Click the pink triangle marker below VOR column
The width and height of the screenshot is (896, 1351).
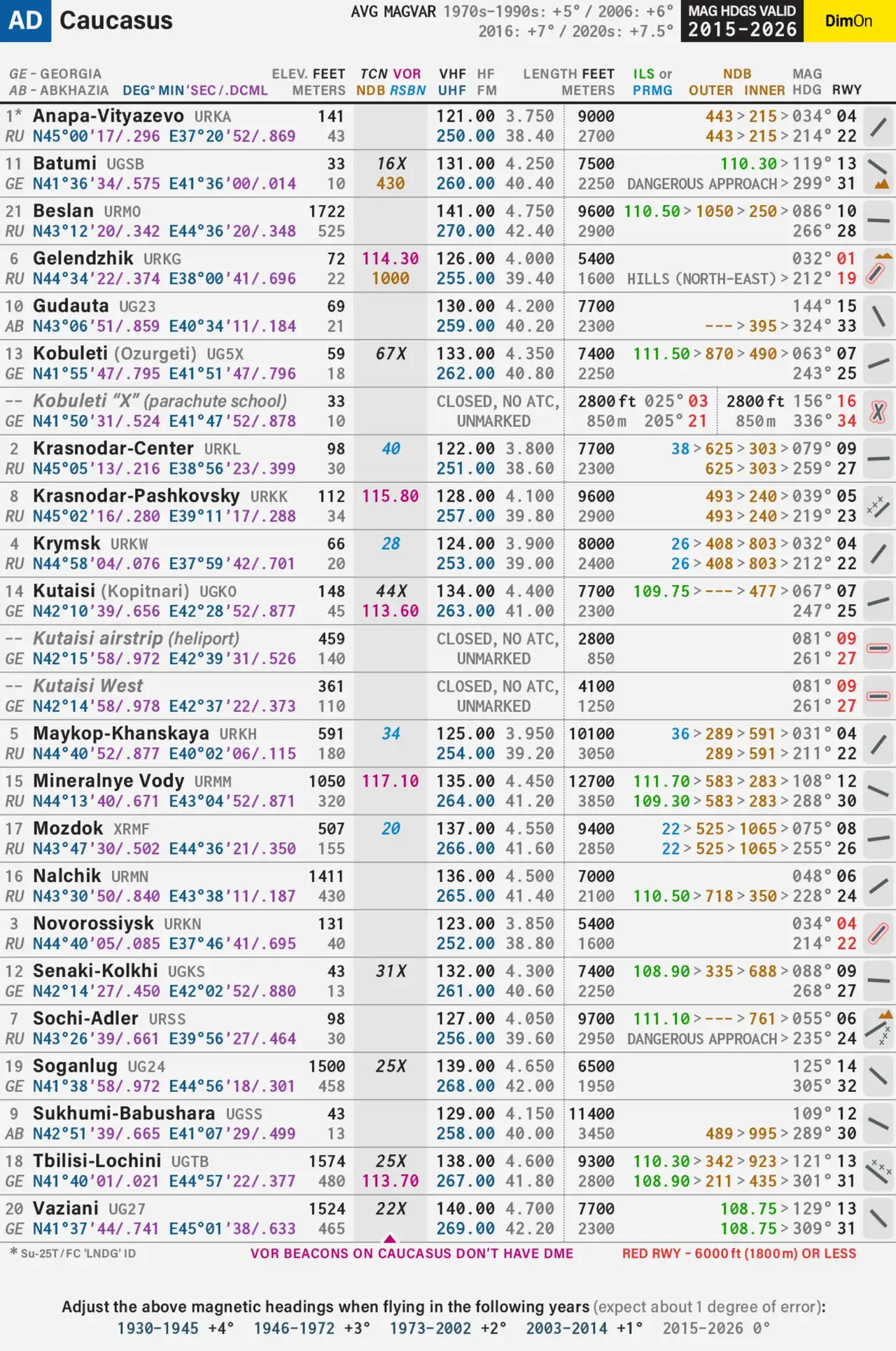(x=390, y=1238)
